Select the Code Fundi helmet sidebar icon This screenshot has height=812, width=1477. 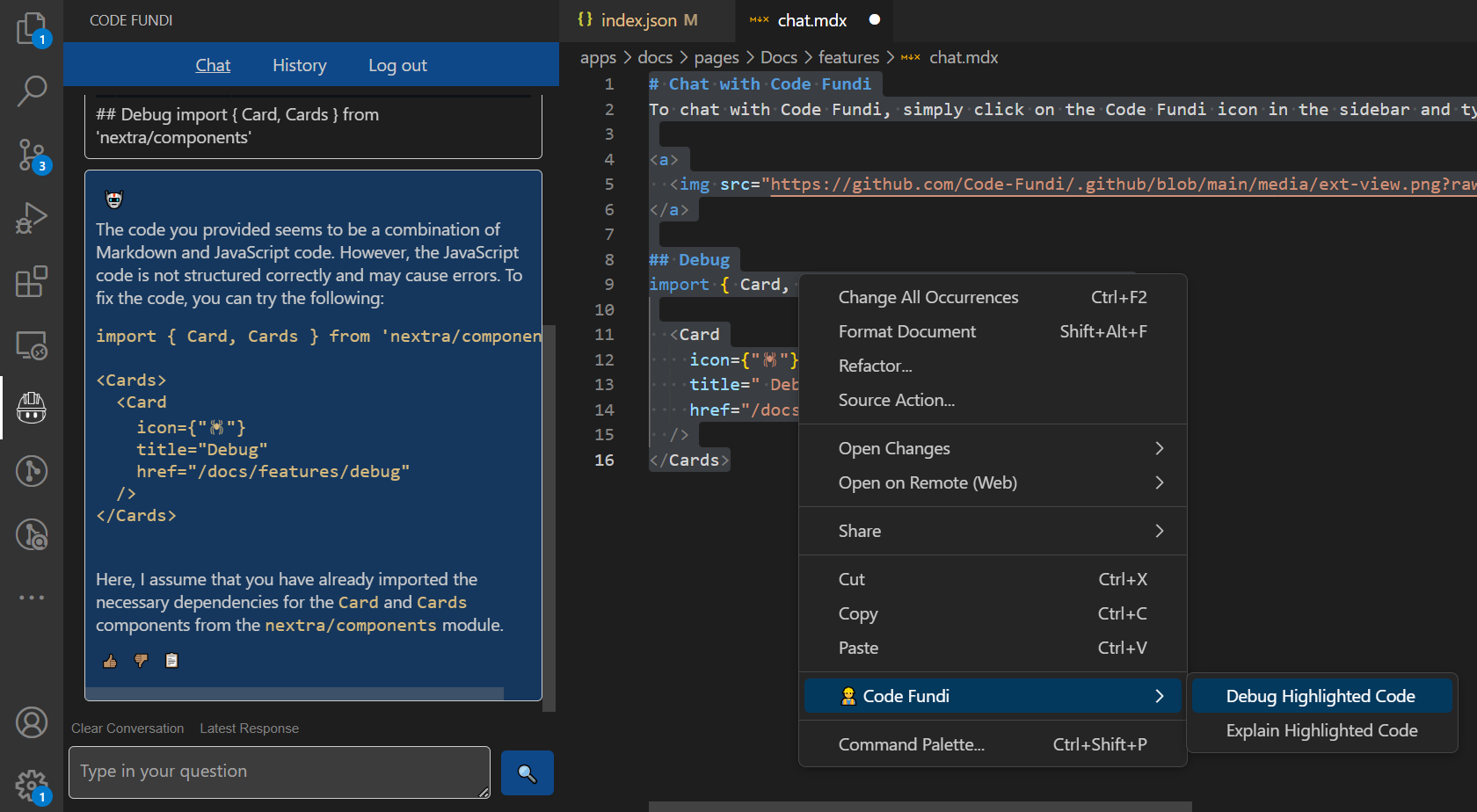click(x=32, y=408)
